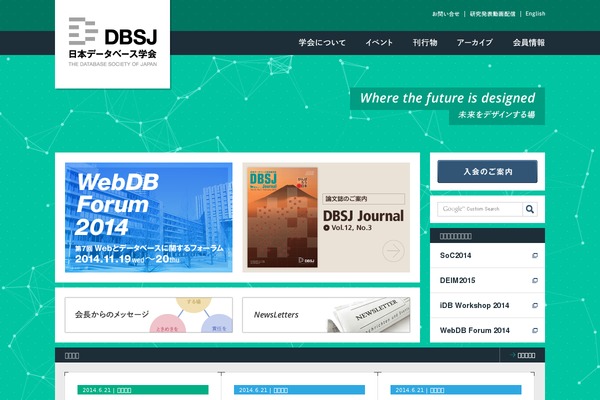
Task: Click the external link icon beside DEIM2015
Action: click(535, 281)
